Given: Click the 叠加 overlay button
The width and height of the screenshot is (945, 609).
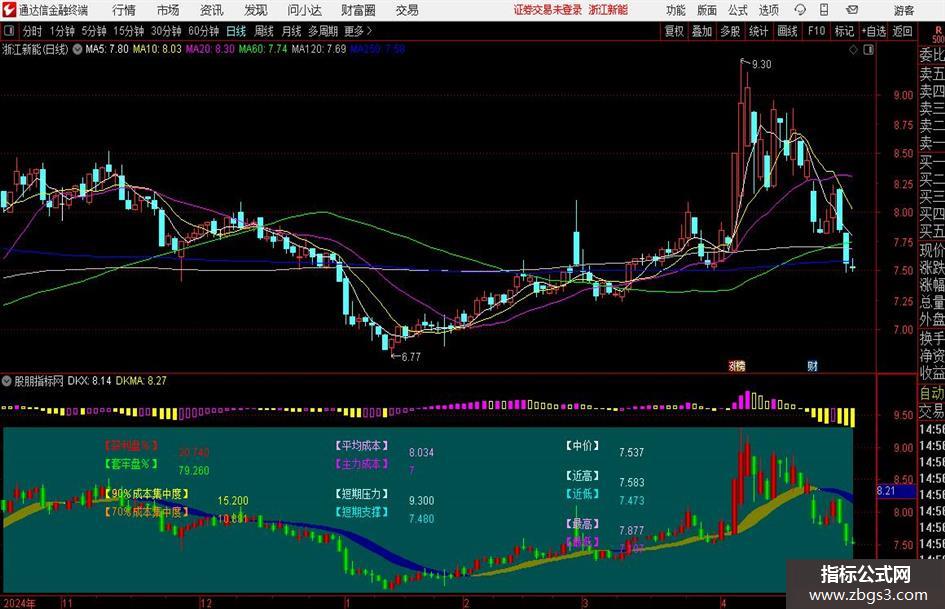Looking at the screenshot, I should (702, 31).
